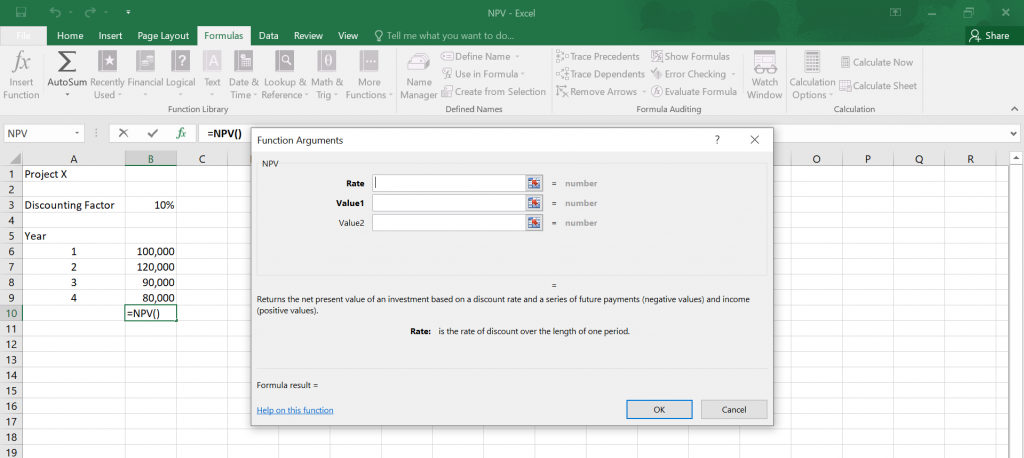Viewport: 1024px width, 458px height.
Task: Click into the Rate input field
Action: coord(449,183)
